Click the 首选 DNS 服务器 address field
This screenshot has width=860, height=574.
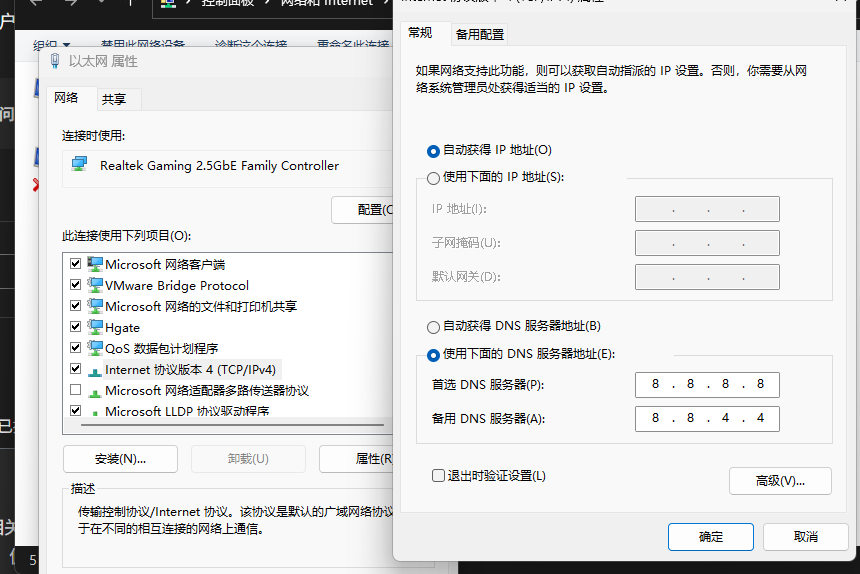(707, 385)
